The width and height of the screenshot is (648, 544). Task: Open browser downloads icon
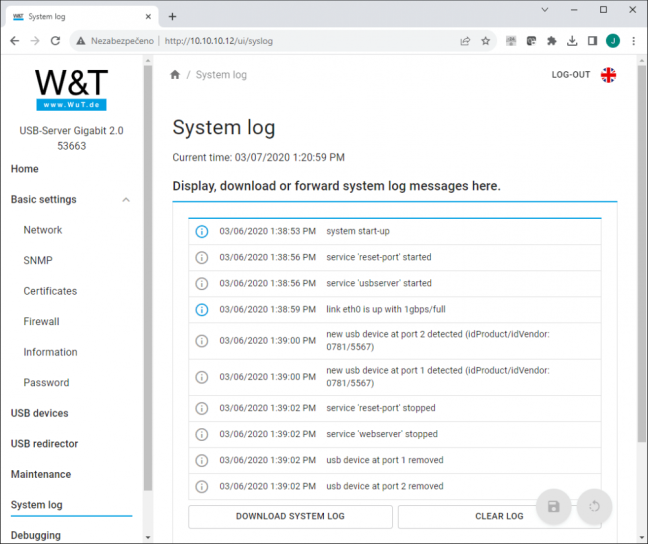pyautogui.click(x=572, y=41)
